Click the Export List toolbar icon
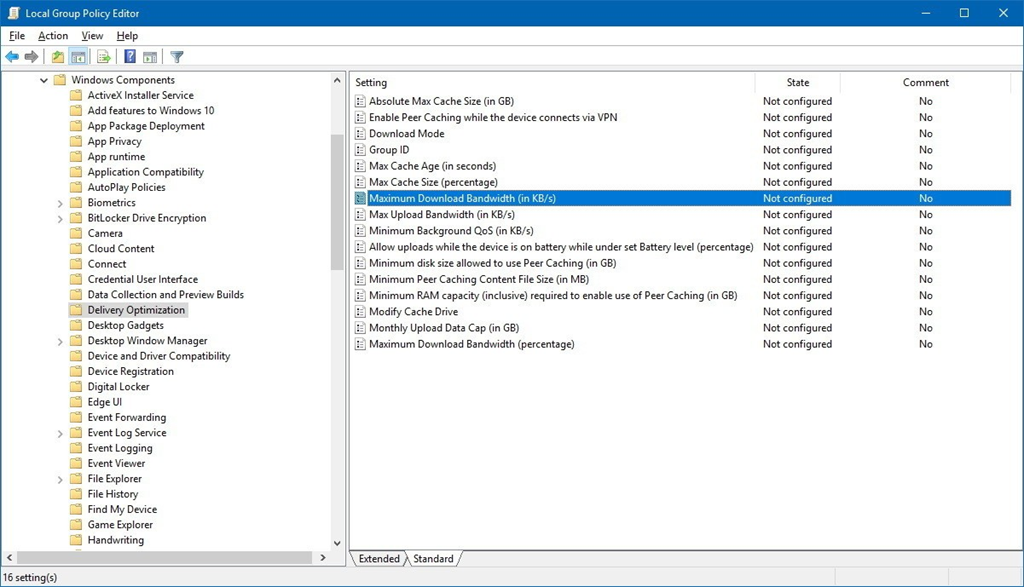 [x=103, y=57]
